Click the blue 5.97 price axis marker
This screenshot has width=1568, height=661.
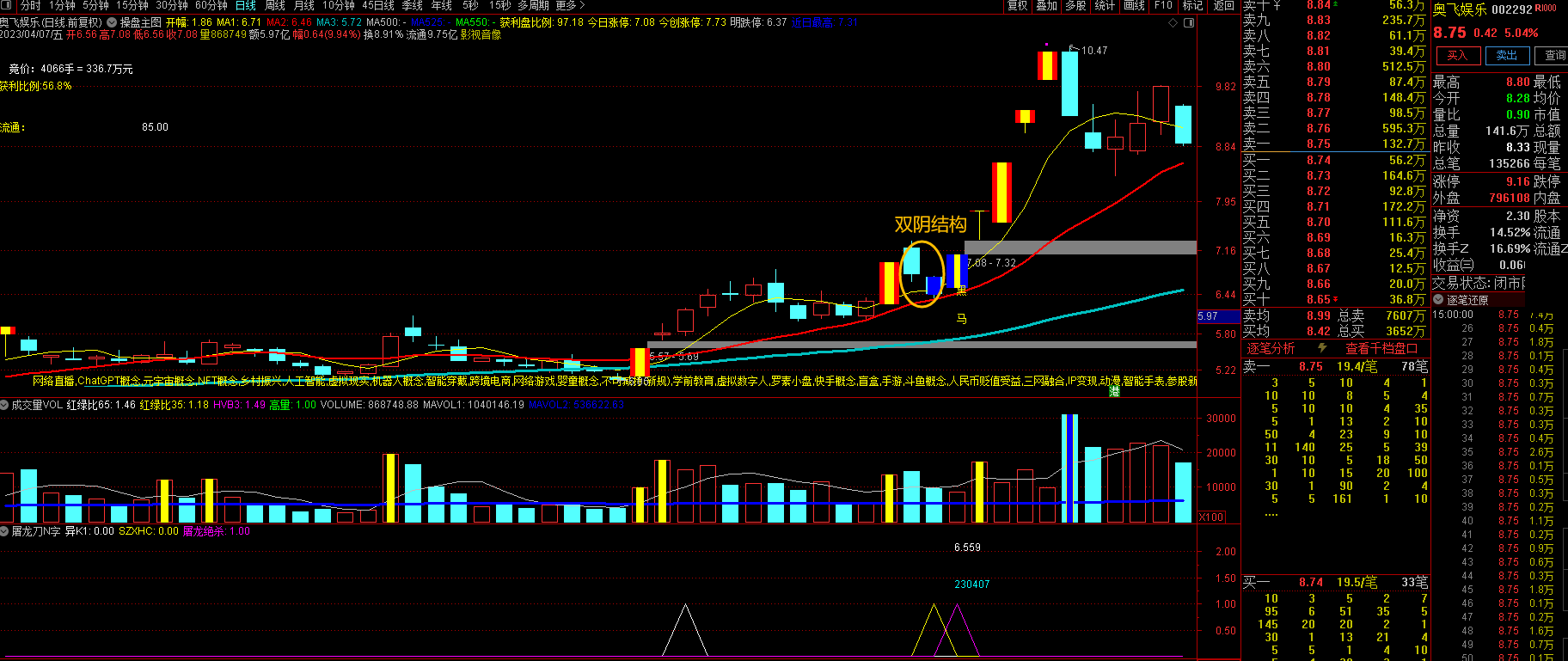pyautogui.click(x=1209, y=316)
